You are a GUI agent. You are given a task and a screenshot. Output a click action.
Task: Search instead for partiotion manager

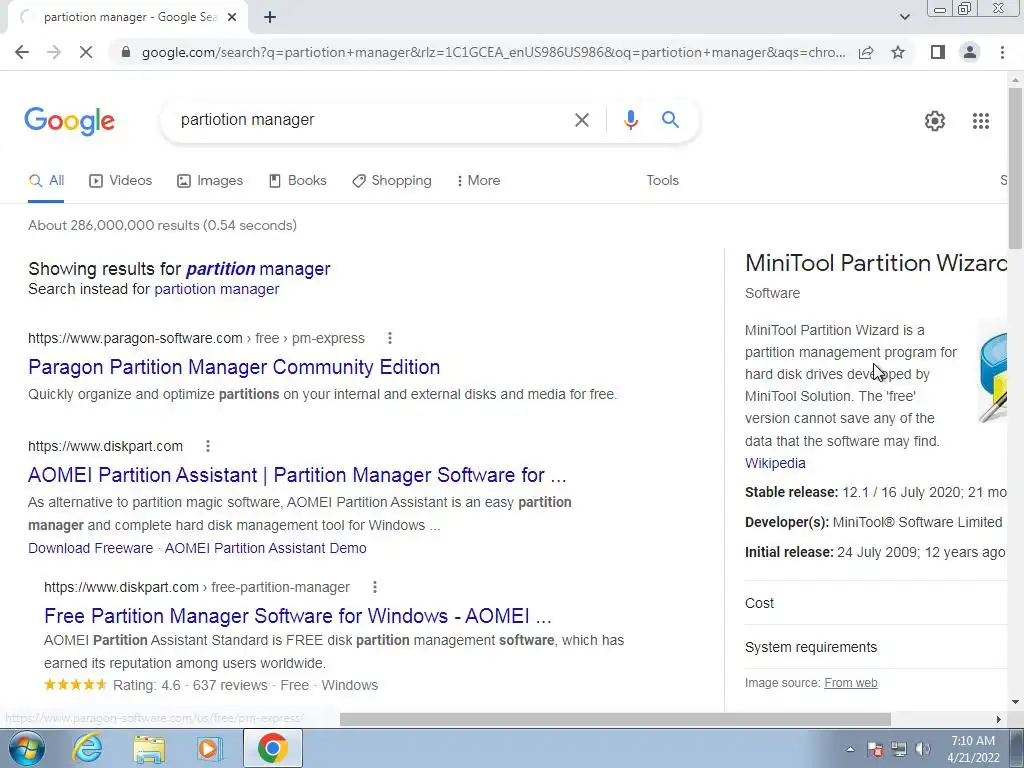tap(216, 289)
